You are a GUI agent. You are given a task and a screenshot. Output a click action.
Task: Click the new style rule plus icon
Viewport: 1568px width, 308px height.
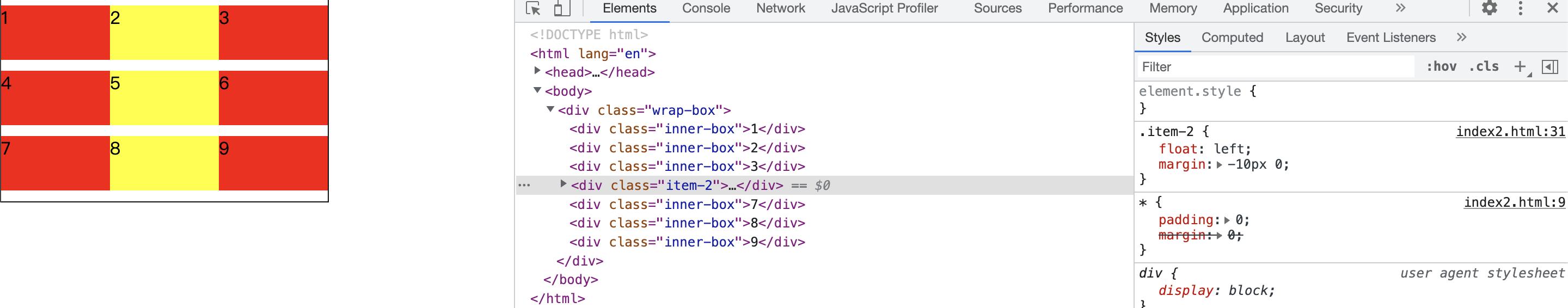(1521, 67)
